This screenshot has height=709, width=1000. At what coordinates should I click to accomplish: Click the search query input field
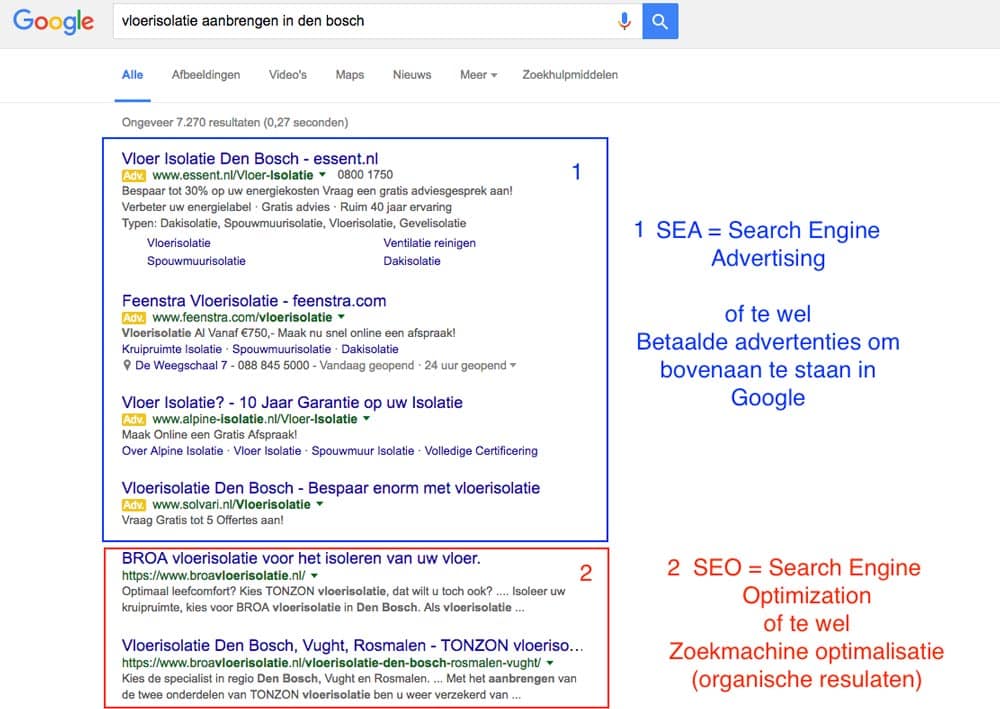(360, 21)
